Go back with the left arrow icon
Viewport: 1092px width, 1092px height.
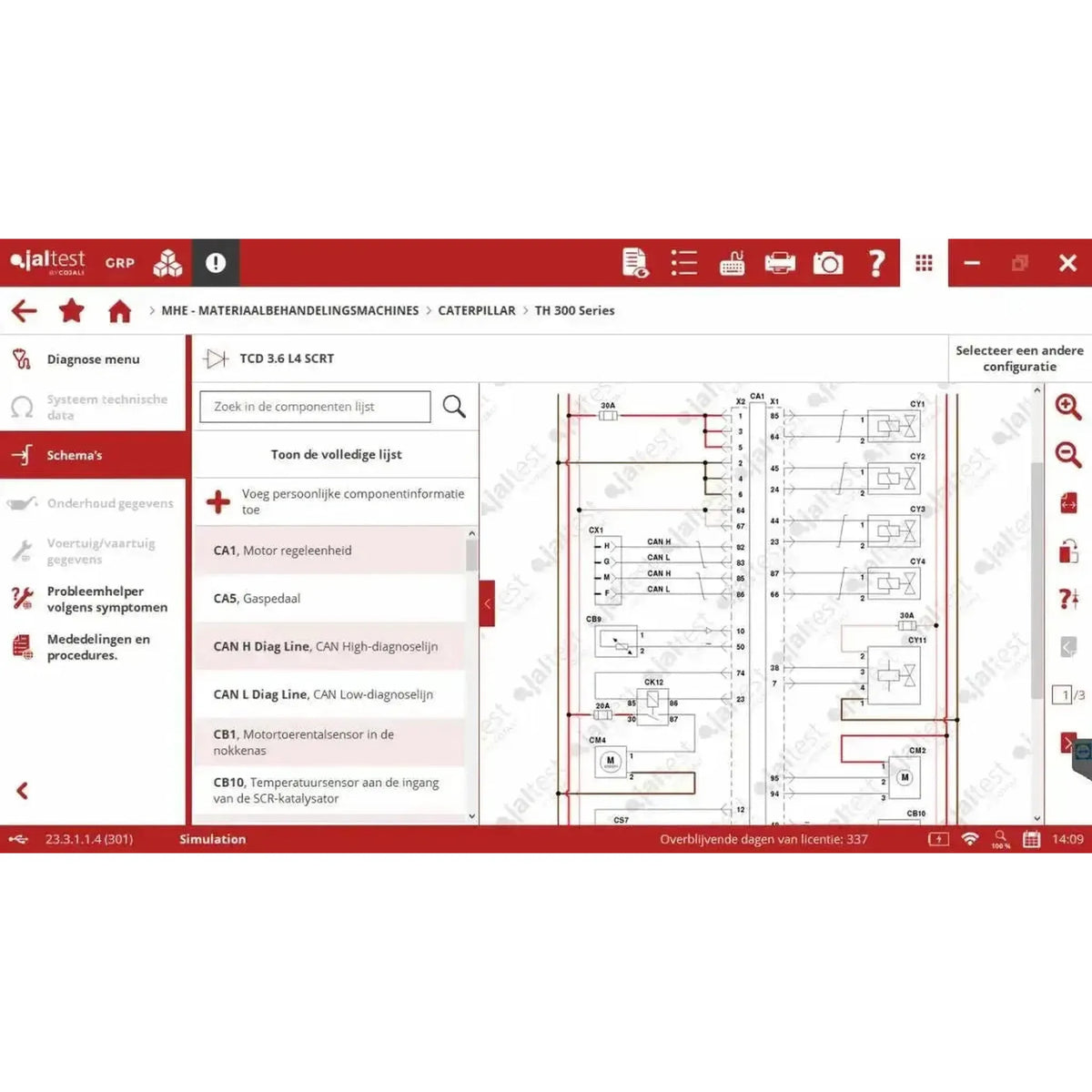(25, 311)
